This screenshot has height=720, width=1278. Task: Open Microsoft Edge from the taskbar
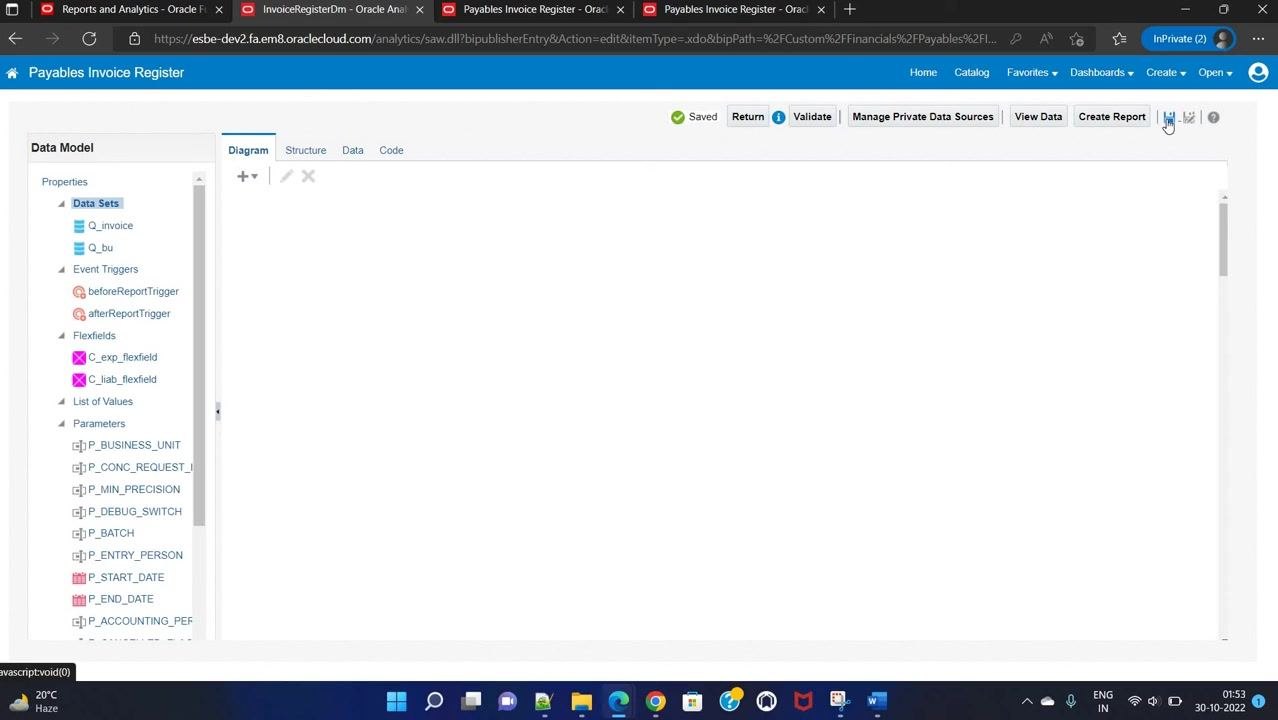(x=618, y=701)
